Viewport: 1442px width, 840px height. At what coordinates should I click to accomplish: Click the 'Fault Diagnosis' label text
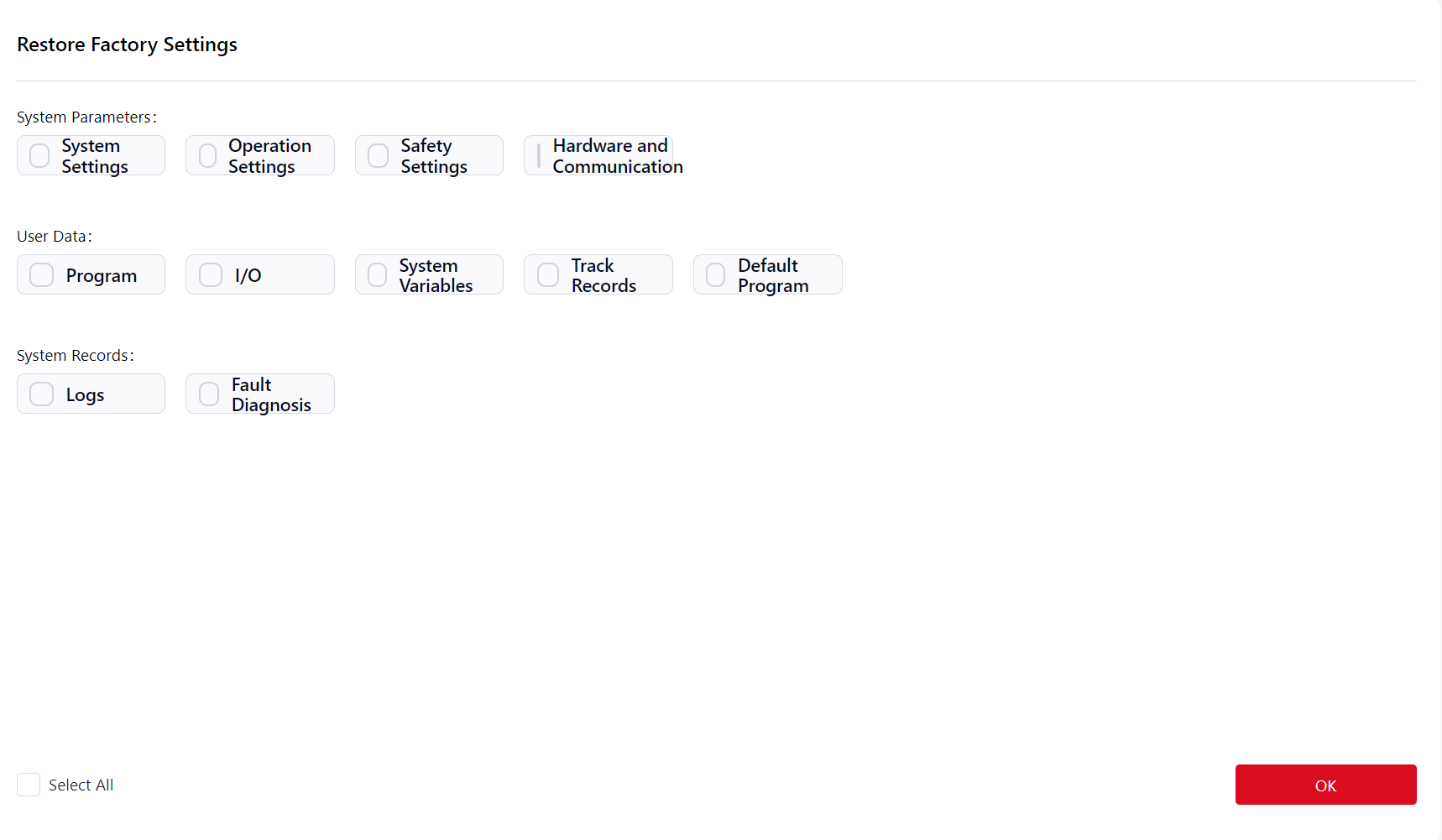click(270, 394)
